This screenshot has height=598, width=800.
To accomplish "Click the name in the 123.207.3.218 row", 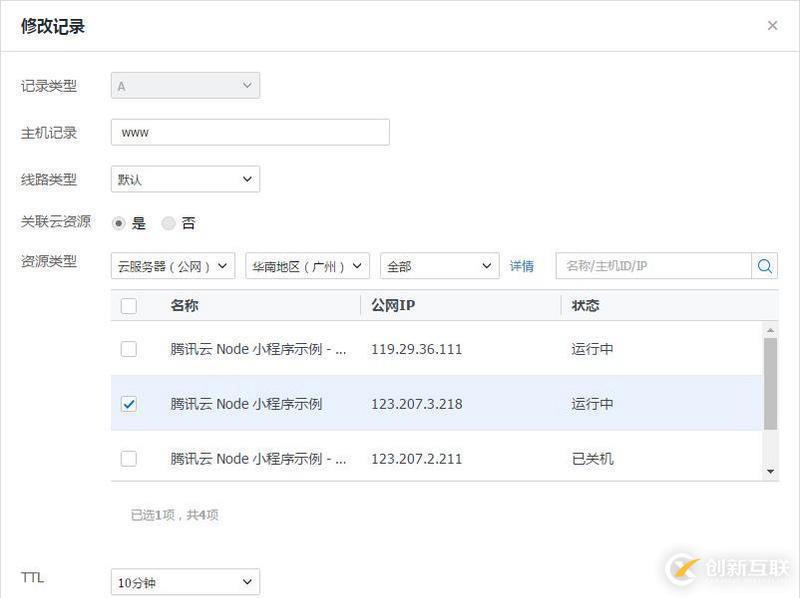I will point(246,404).
